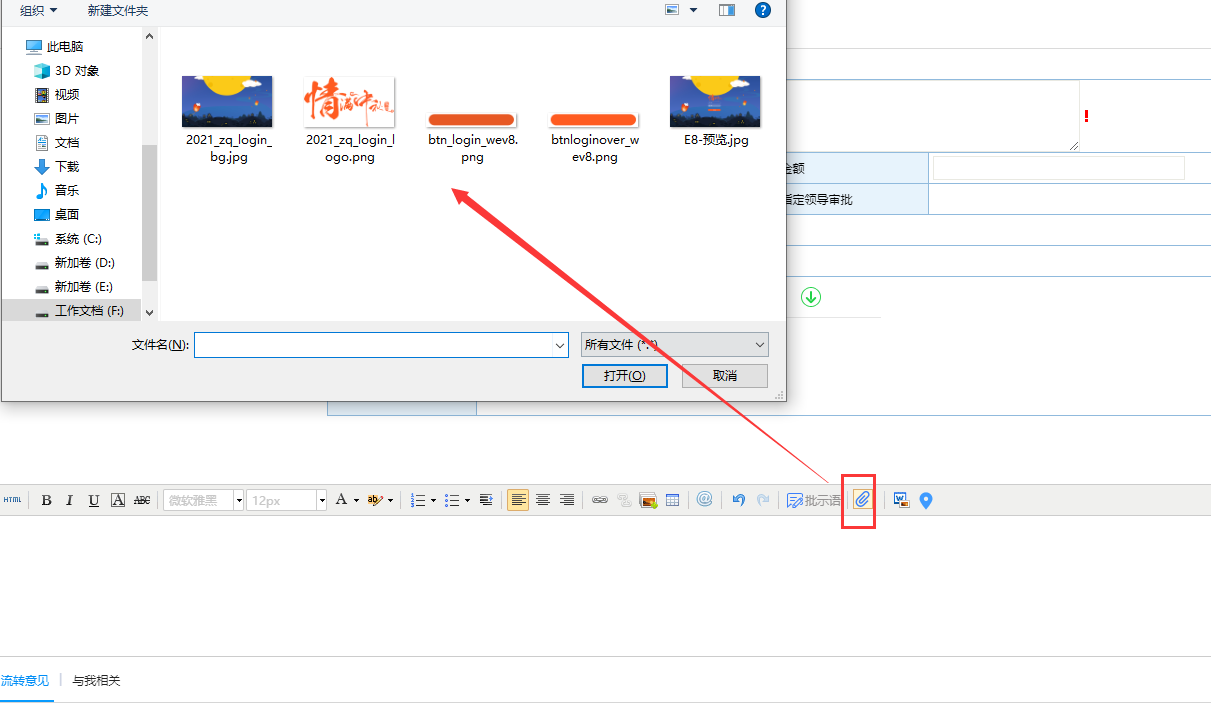Open the 组织 menu
1211x712 pixels.
tap(38, 10)
